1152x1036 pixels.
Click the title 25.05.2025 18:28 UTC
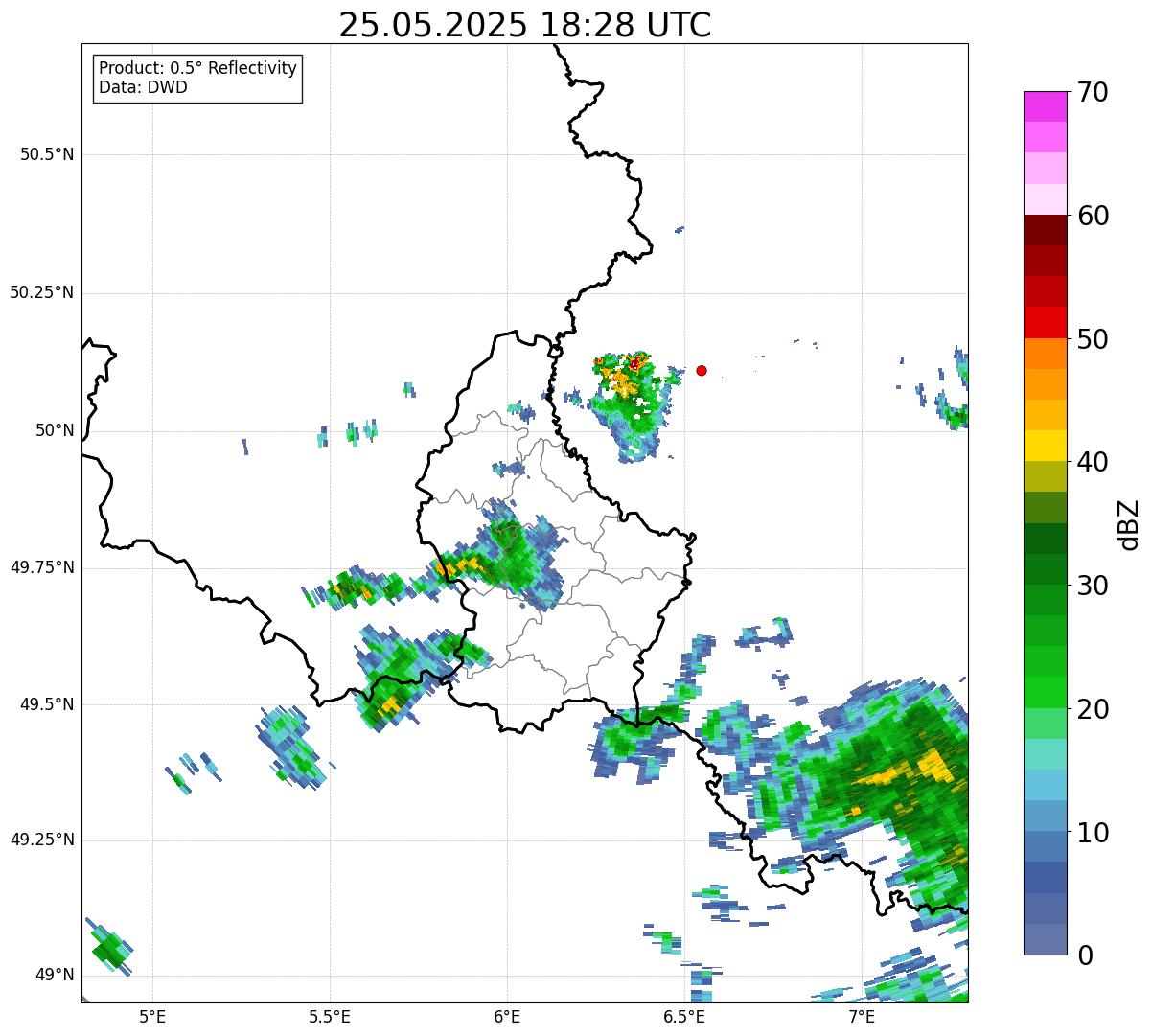[525, 25]
